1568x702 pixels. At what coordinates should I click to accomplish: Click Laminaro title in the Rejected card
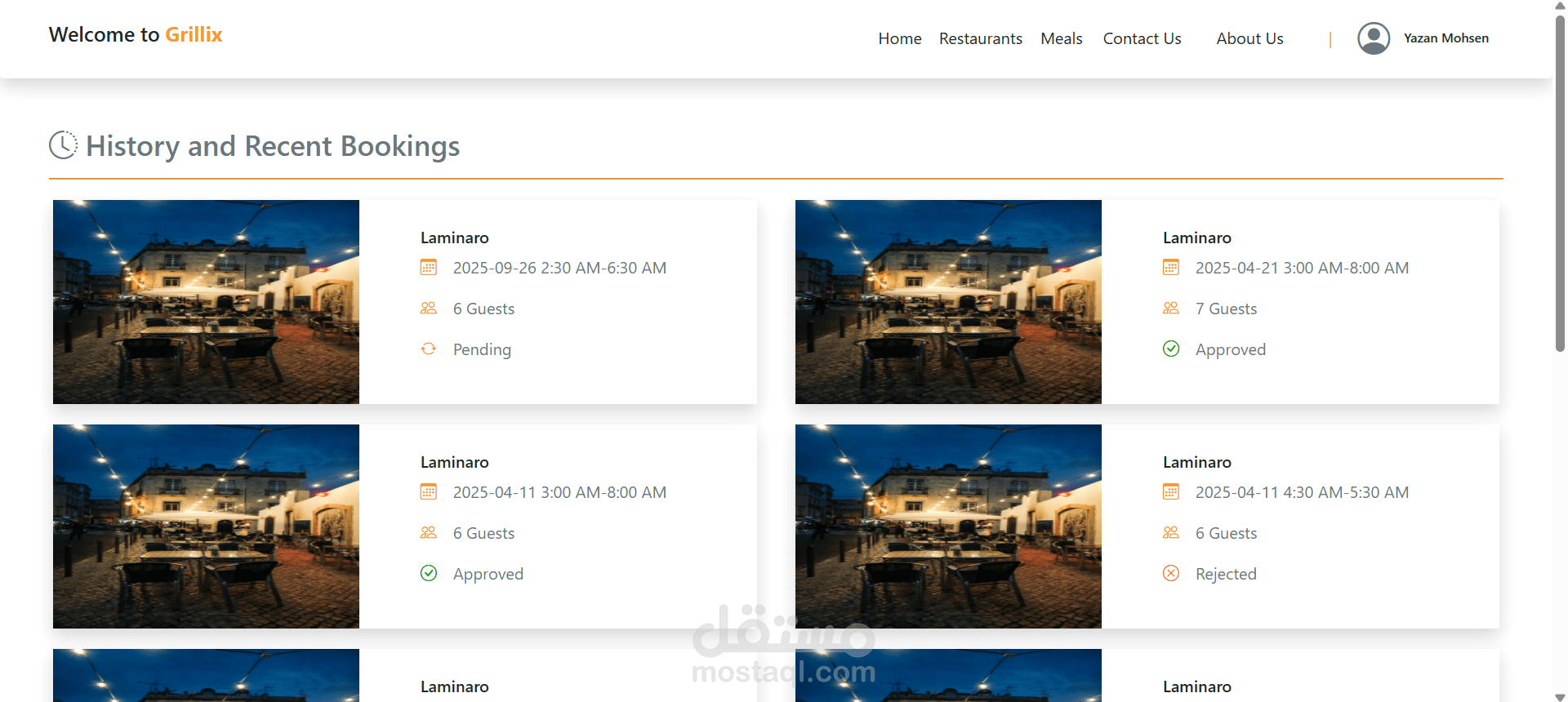pos(1197,462)
